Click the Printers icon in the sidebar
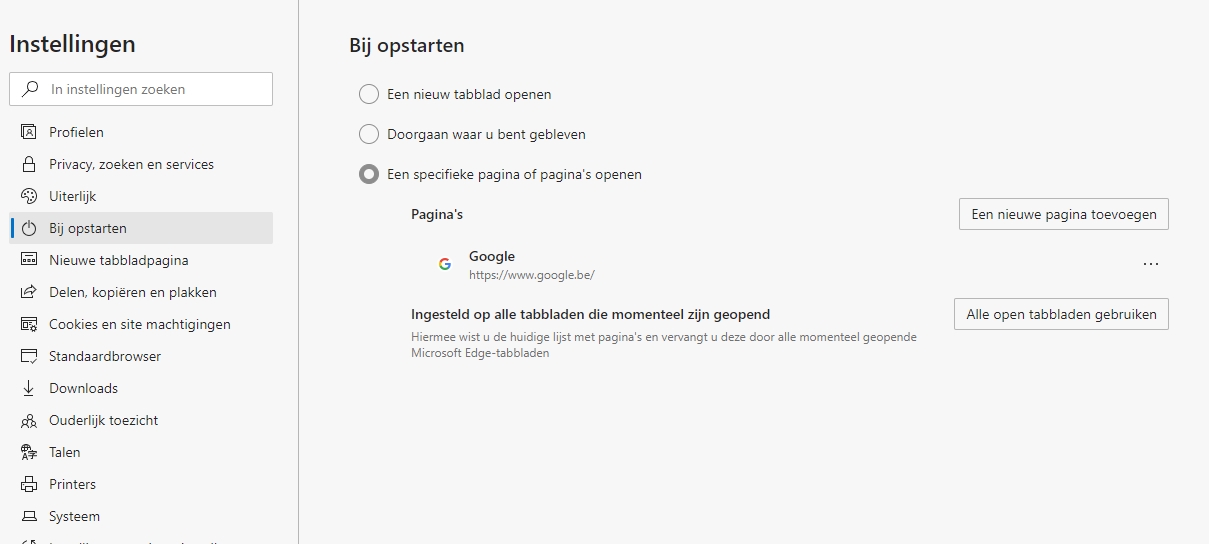Viewport: 1209px width, 544px height. pos(29,484)
